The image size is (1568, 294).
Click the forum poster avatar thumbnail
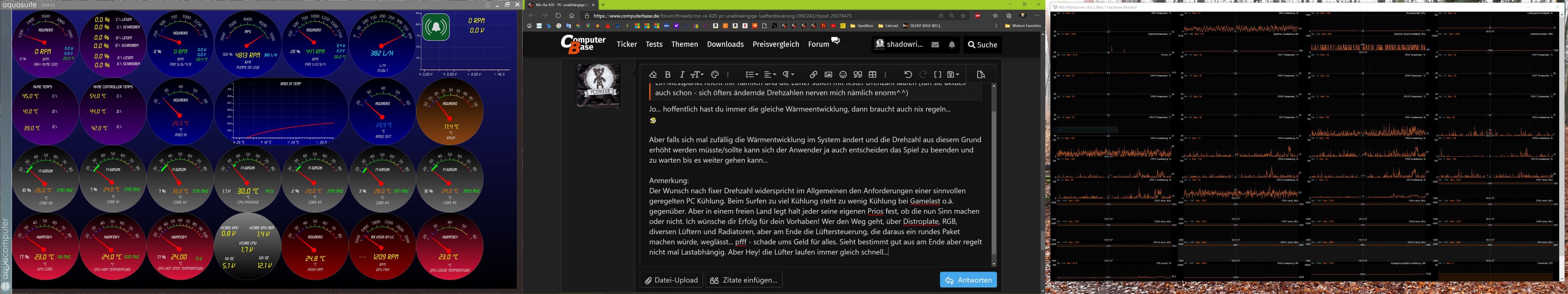tap(598, 86)
